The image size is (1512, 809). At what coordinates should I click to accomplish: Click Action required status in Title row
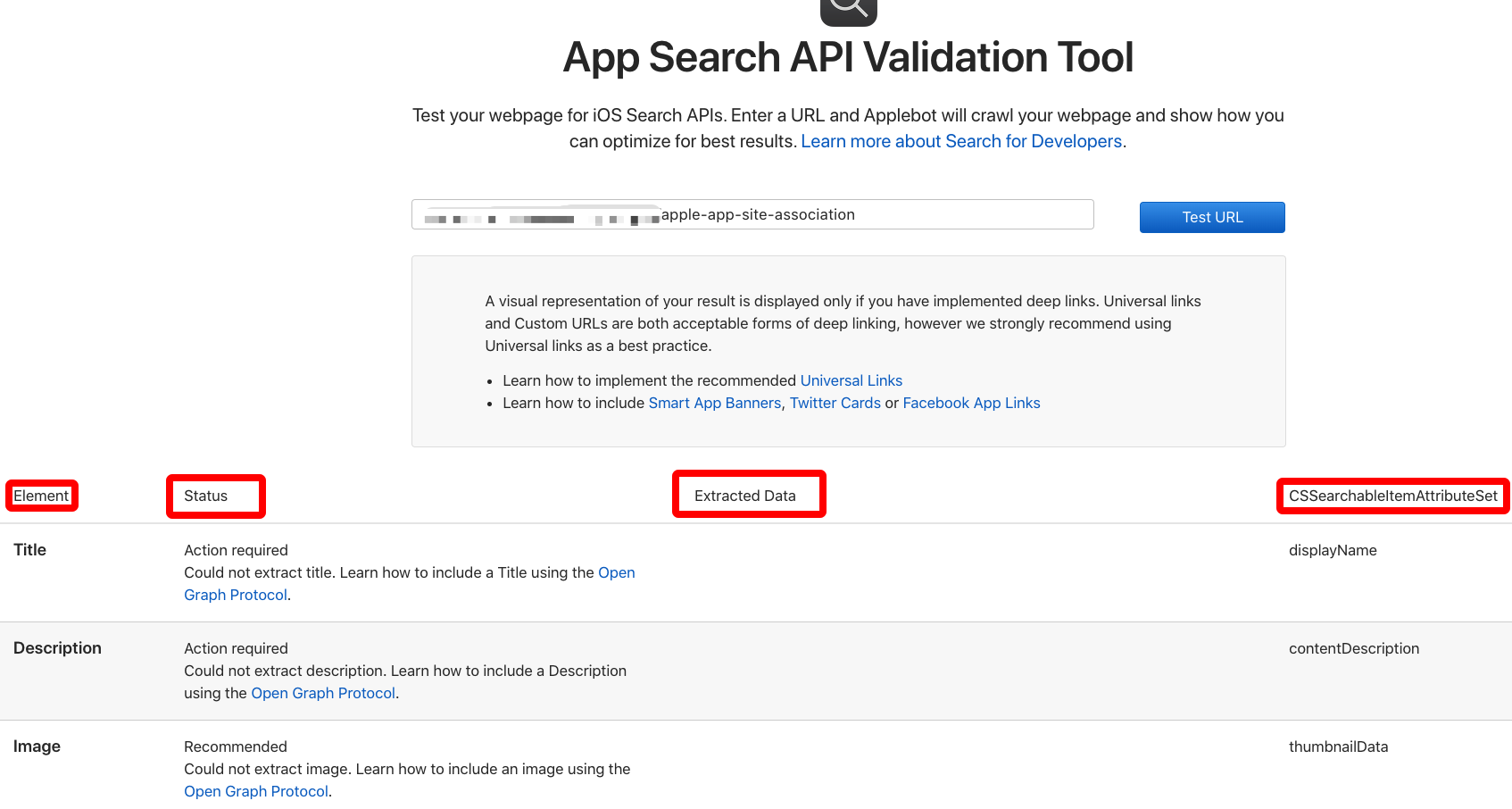click(x=236, y=550)
